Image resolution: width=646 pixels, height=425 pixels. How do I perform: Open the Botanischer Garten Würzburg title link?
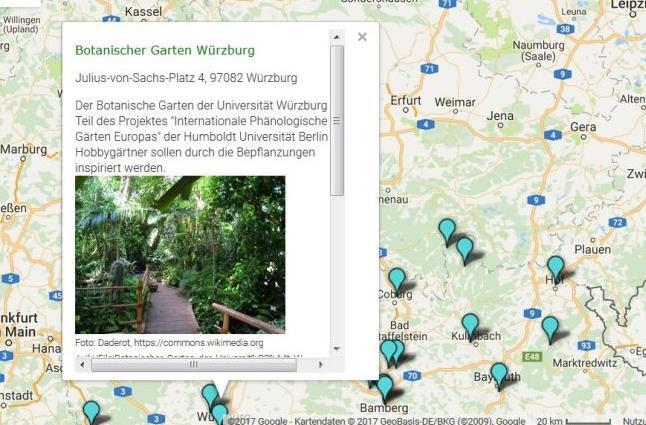165,50
